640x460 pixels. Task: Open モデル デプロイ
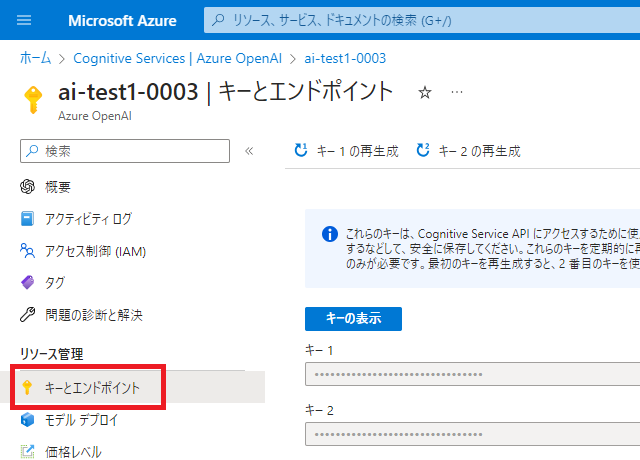(x=81, y=420)
